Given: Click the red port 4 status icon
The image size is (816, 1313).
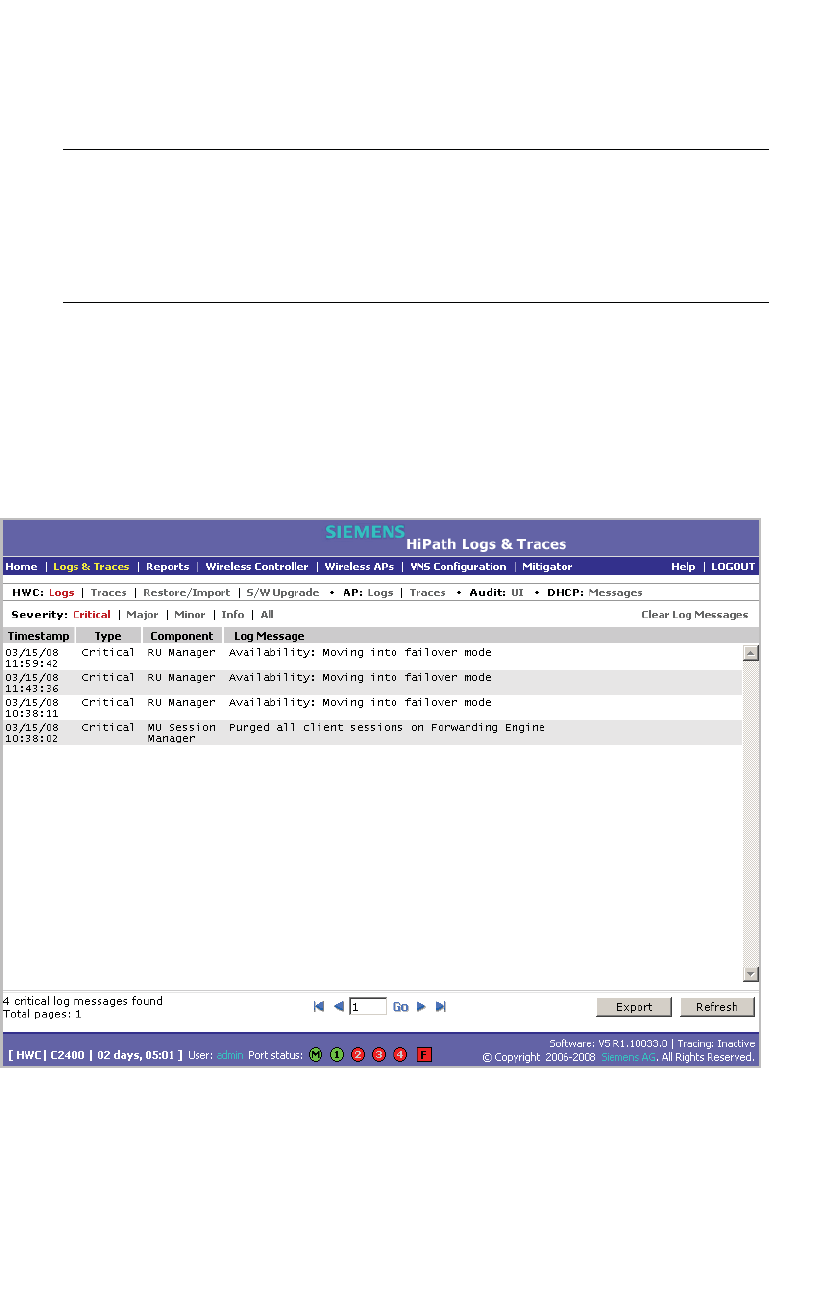Looking at the screenshot, I should tap(400, 1054).
